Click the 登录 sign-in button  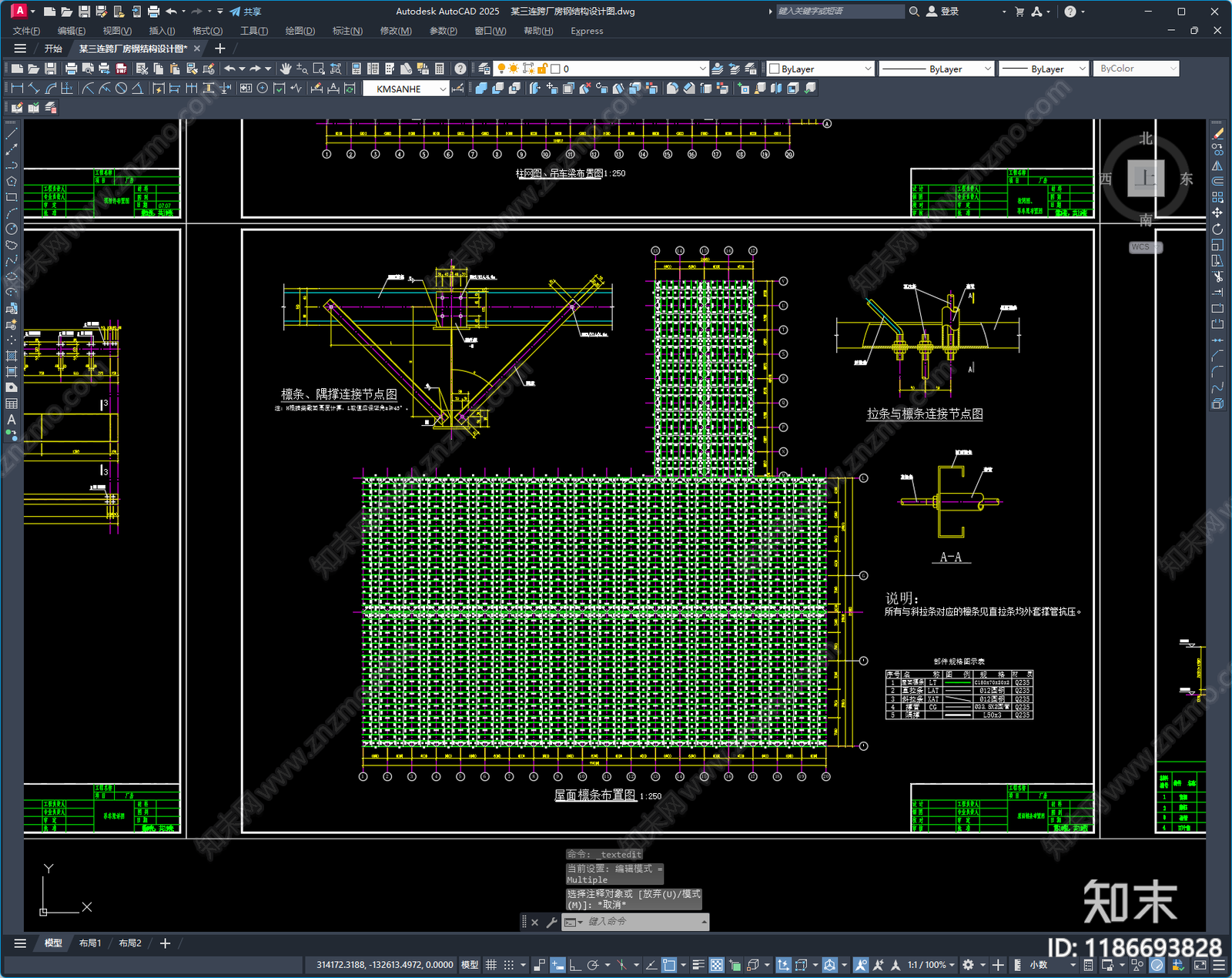click(942, 12)
